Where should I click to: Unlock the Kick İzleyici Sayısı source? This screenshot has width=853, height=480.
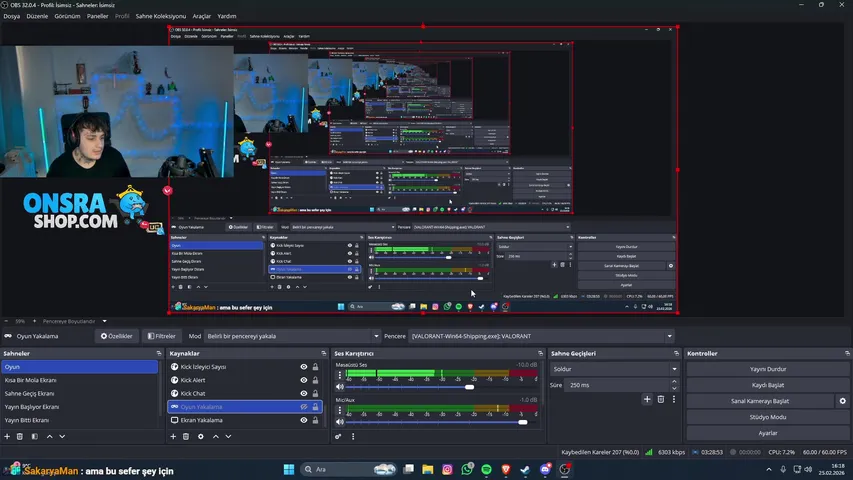316,367
